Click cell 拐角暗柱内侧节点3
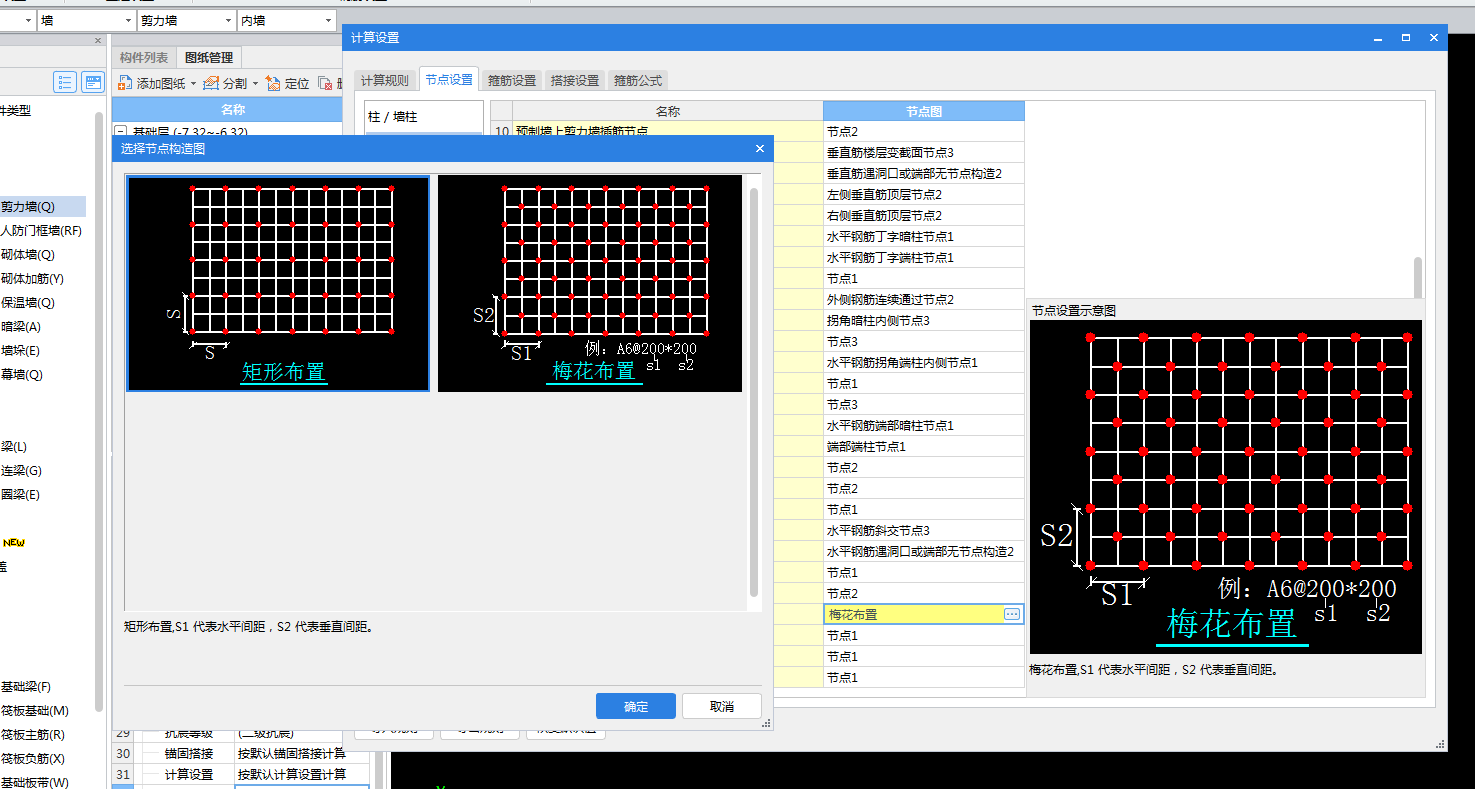 [x=923, y=320]
